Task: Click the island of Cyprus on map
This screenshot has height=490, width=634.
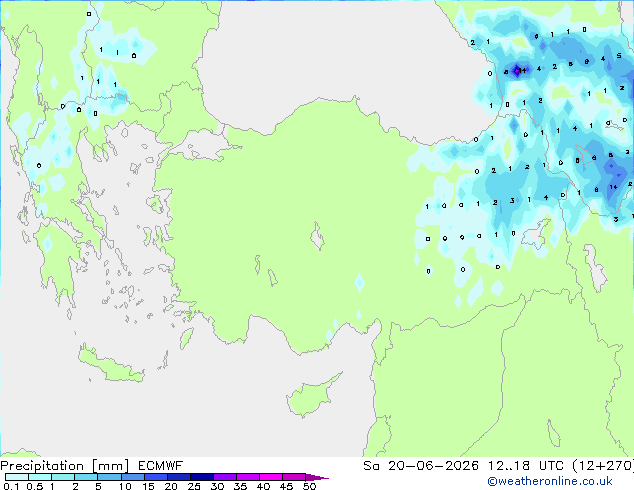Action: coord(312,394)
